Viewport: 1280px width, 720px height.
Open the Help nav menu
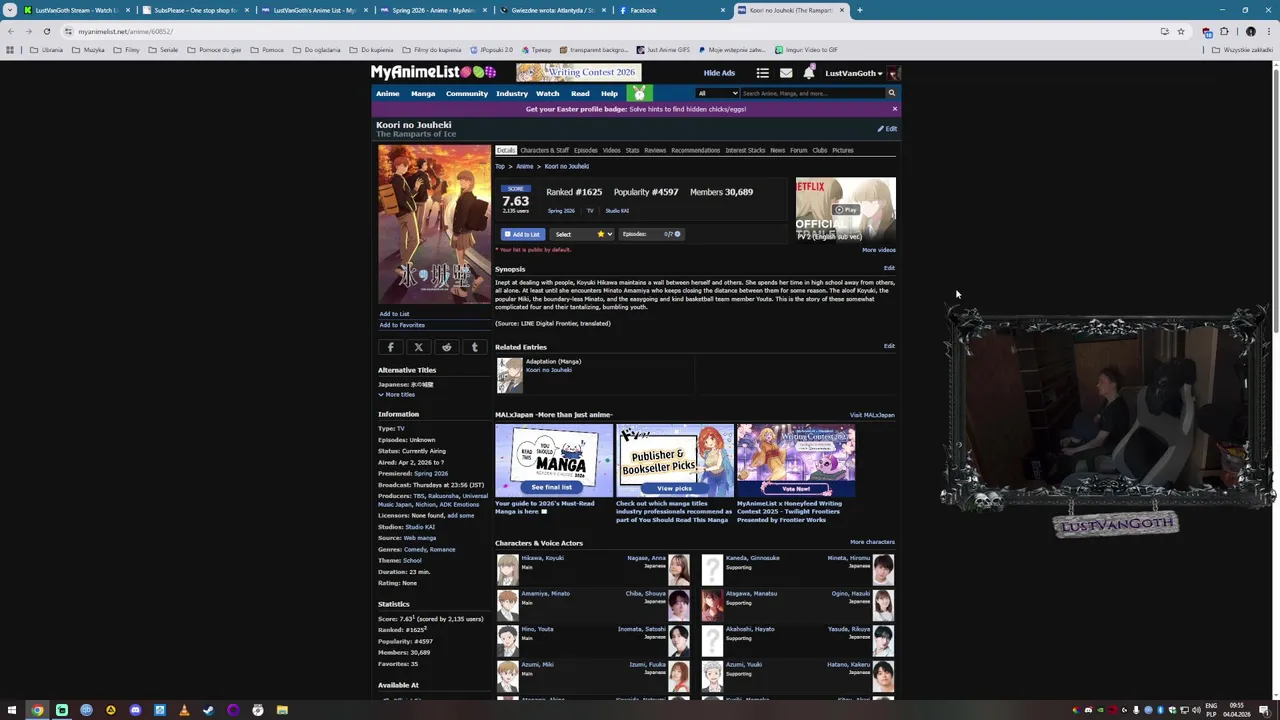(x=609, y=93)
